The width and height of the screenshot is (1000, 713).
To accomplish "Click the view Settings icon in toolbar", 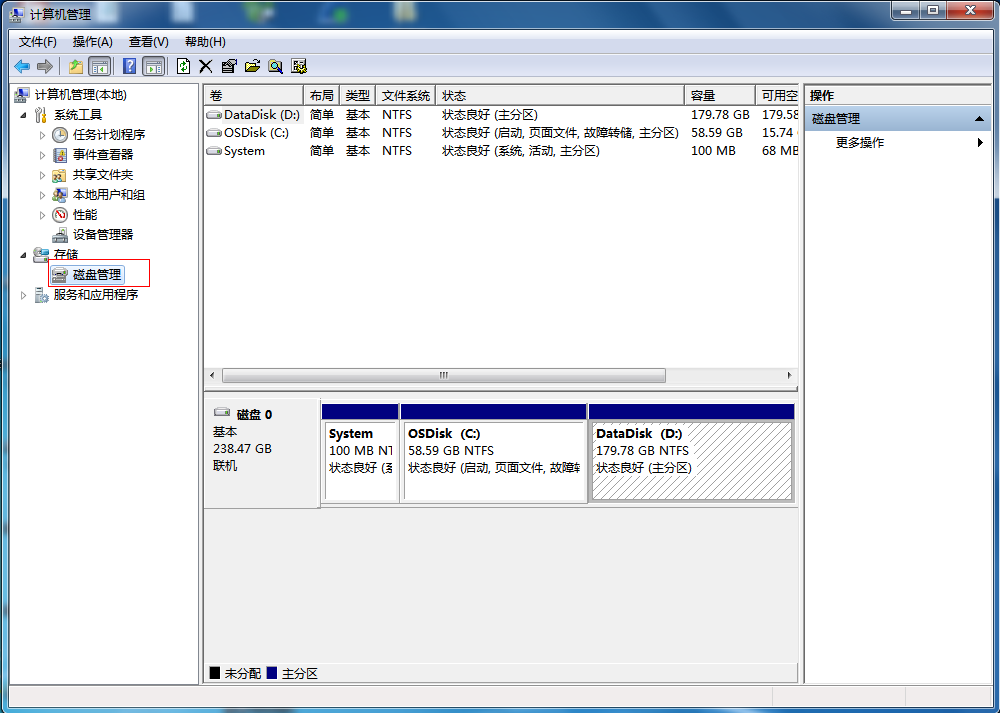I will point(298,66).
